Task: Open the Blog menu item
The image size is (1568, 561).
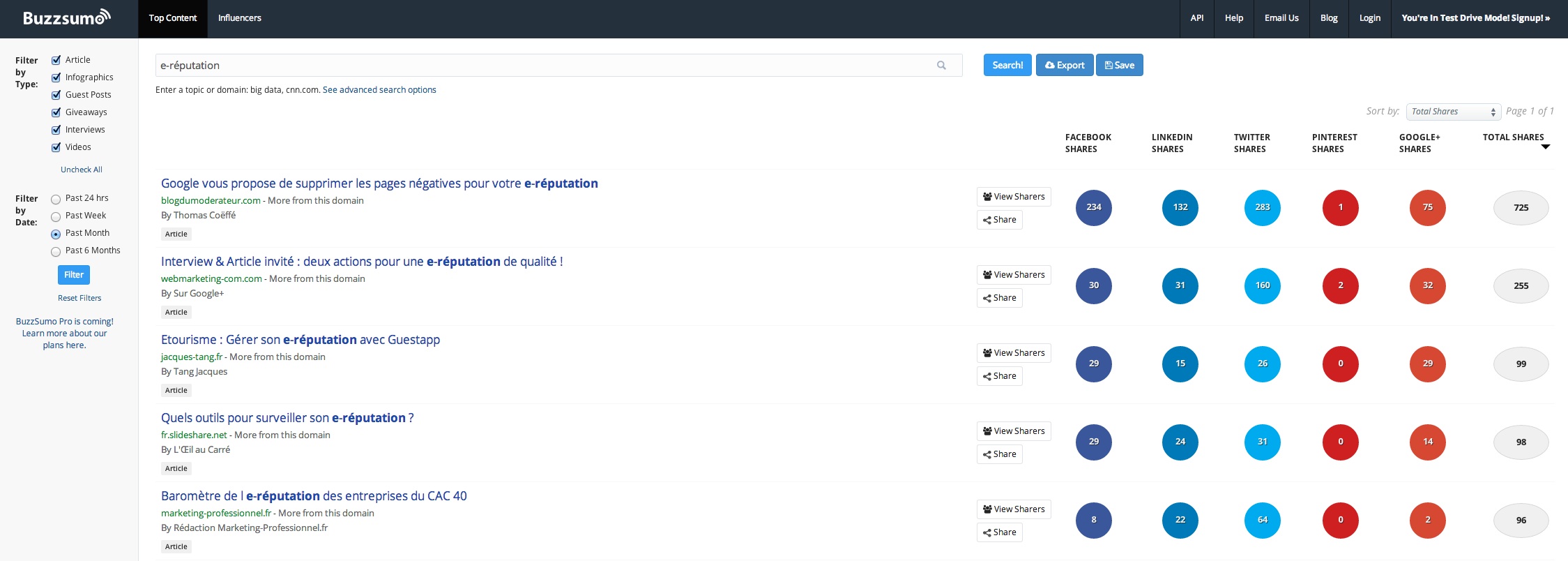Action: click(x=1329, y=18)
